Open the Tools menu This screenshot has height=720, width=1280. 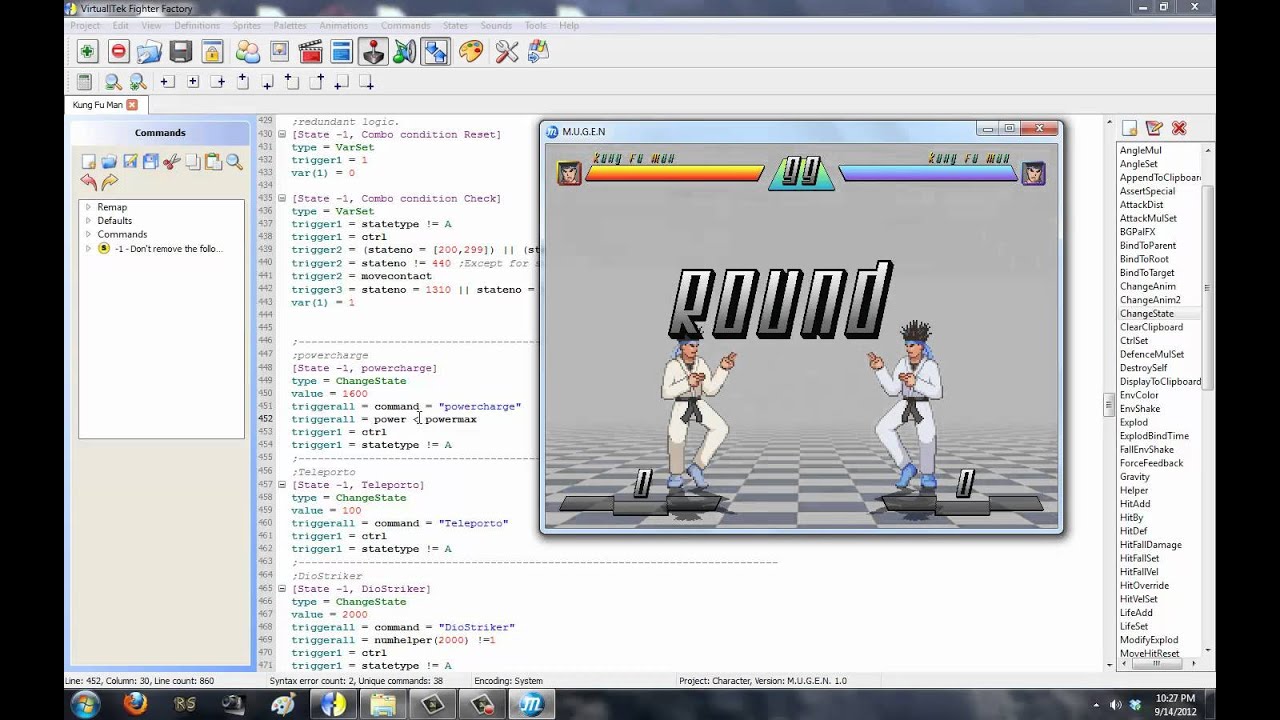(536, 25)
